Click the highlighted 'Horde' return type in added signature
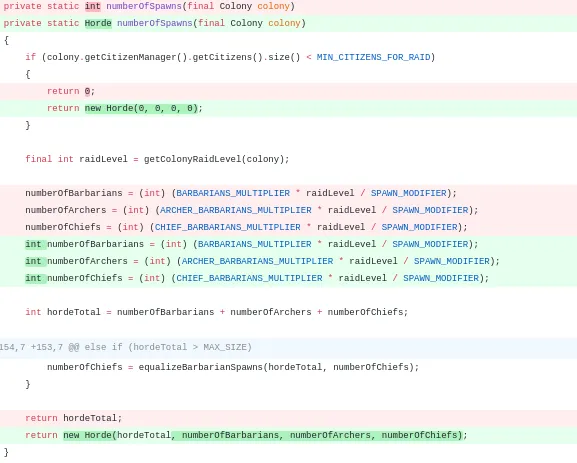 (98, 23)
